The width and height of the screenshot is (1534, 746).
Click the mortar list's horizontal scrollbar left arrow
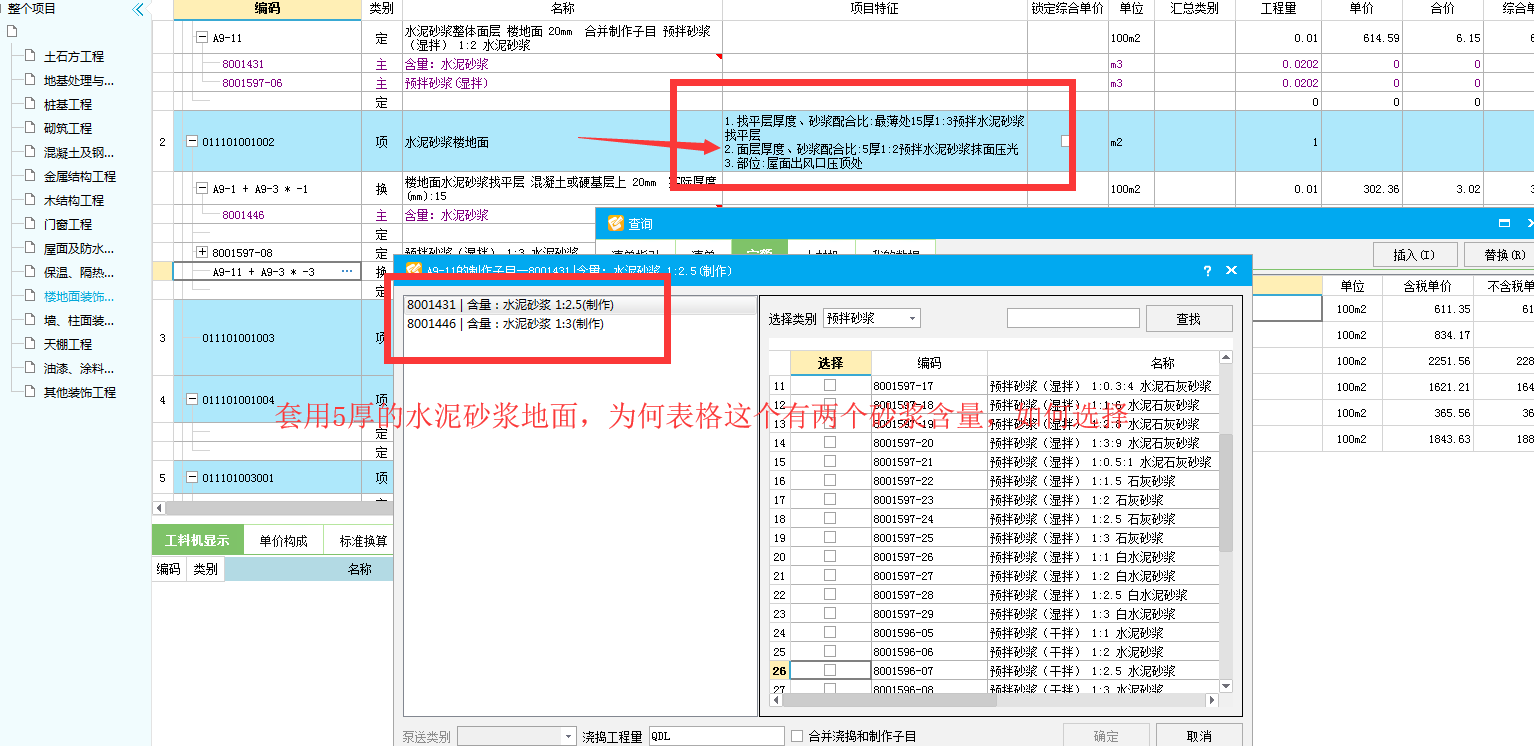(776, 700)
